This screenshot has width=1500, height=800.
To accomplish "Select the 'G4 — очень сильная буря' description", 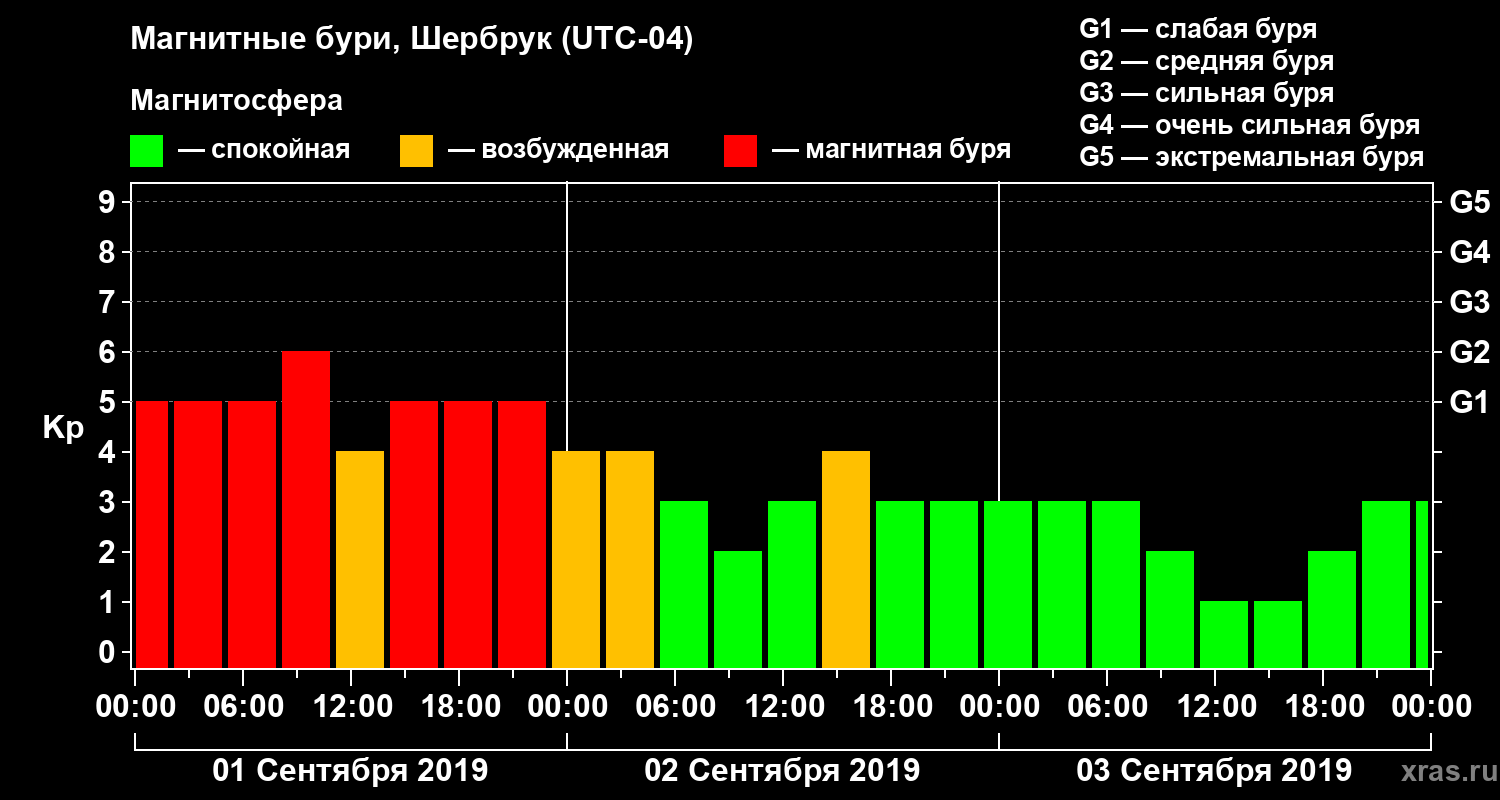I will click(x=1249, y=126).
